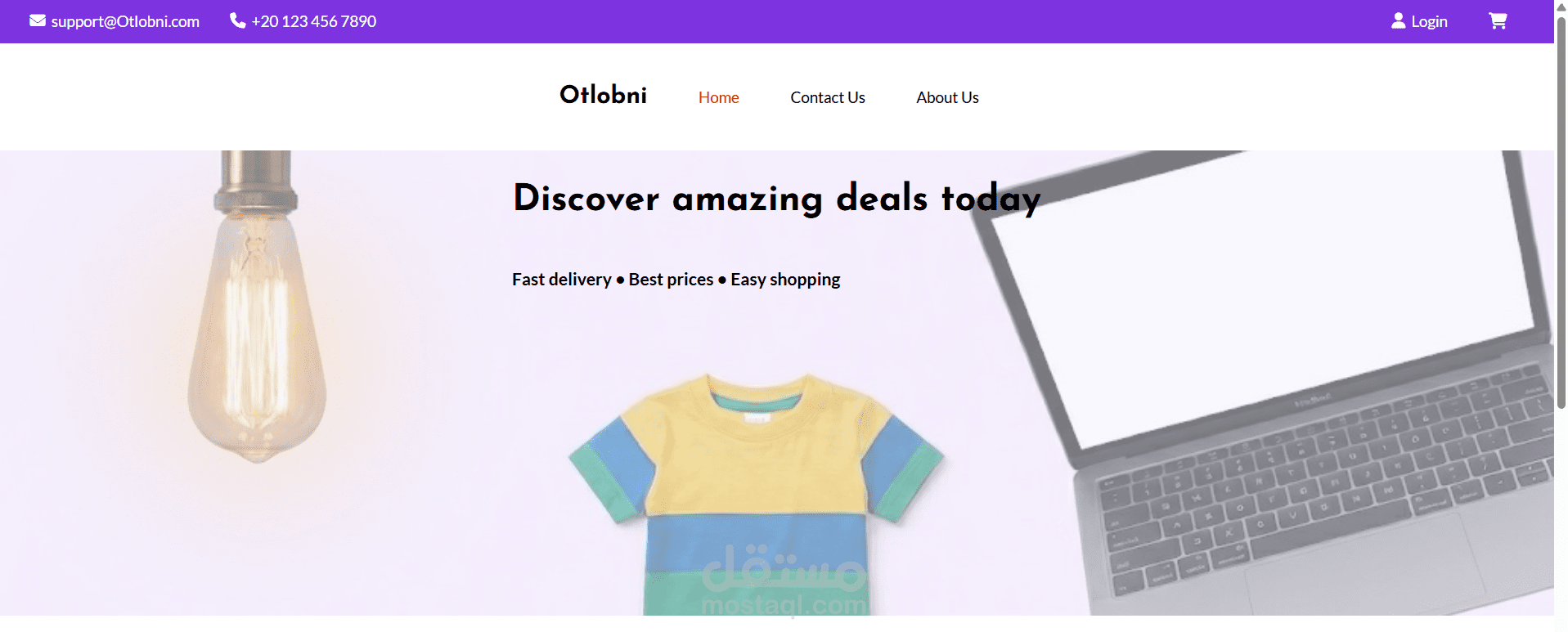1568x632 pixels.
Task: Open the About Us page
Action: coord(947,97)
